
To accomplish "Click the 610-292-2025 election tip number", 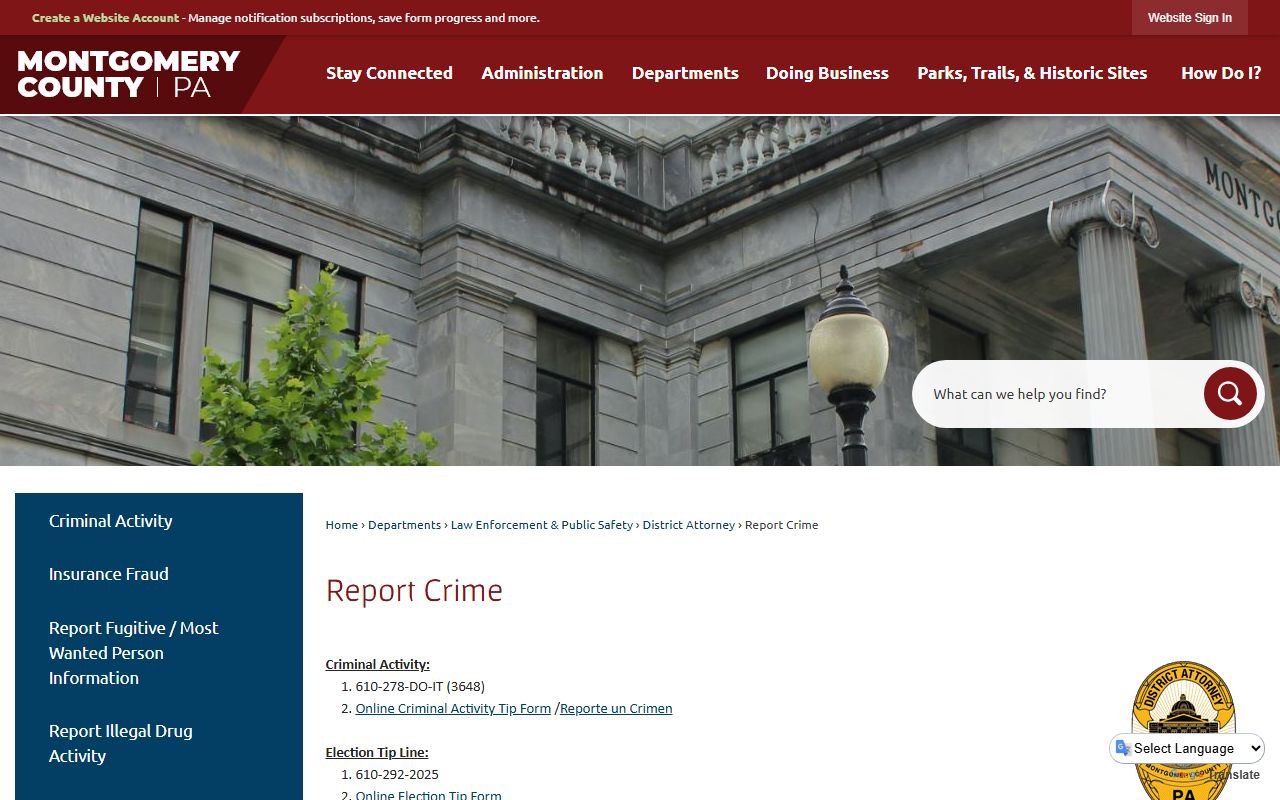I will click(x=397, y=774).
